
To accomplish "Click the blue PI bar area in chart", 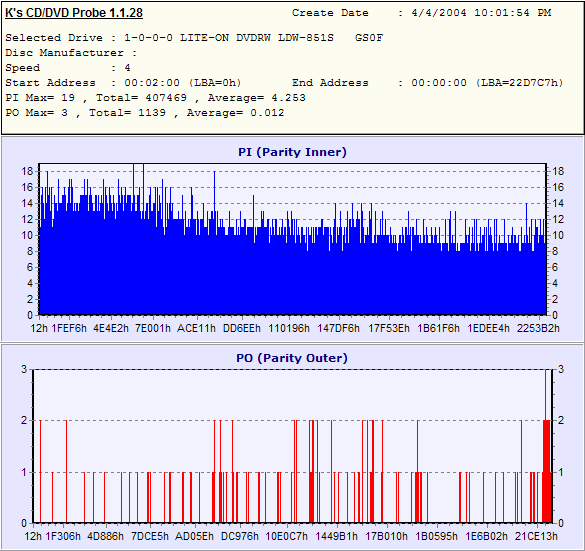I will pos(293,276).
